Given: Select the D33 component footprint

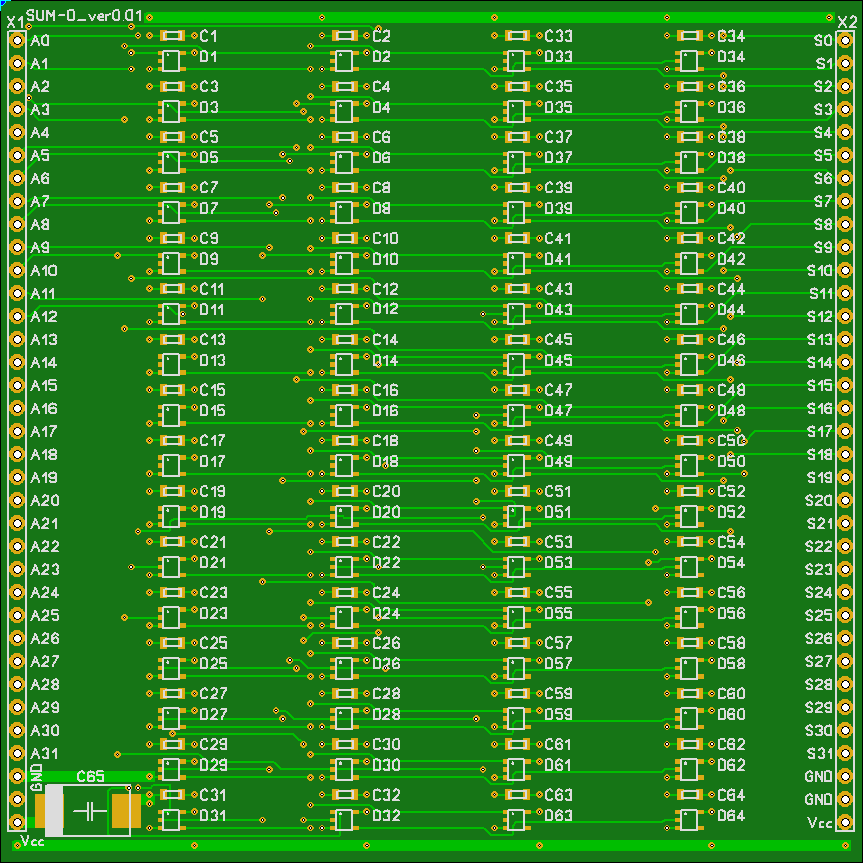Looking at the screenshot, I should [516, 61].
